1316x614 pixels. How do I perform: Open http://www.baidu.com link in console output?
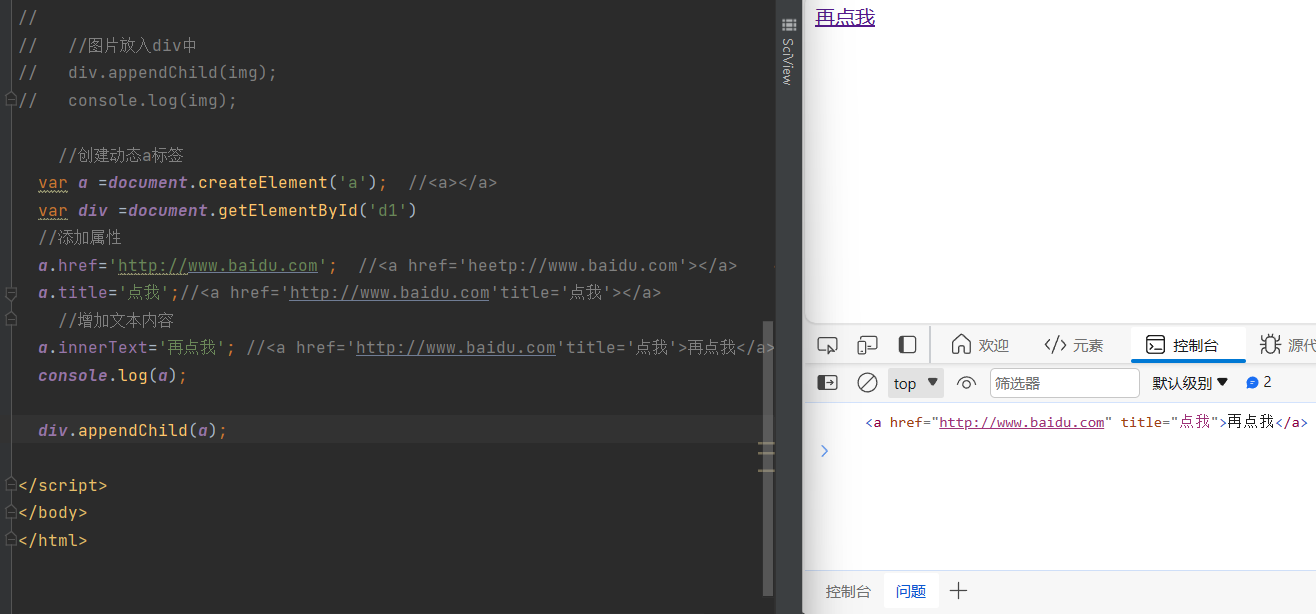tap(1021, 422)
